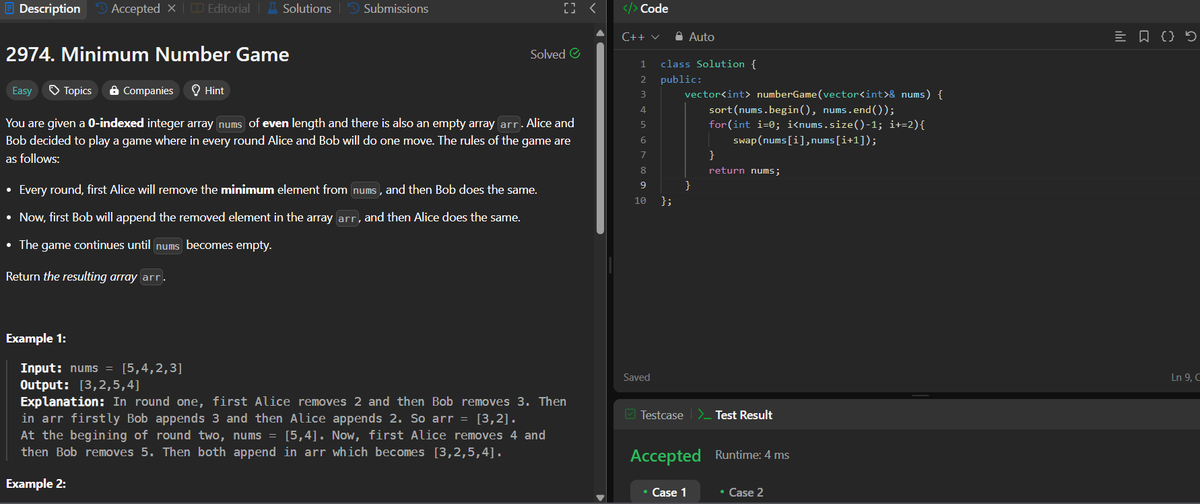1200x504 pixels.
Task: Open the Description tab
Action: click(41, 8)
